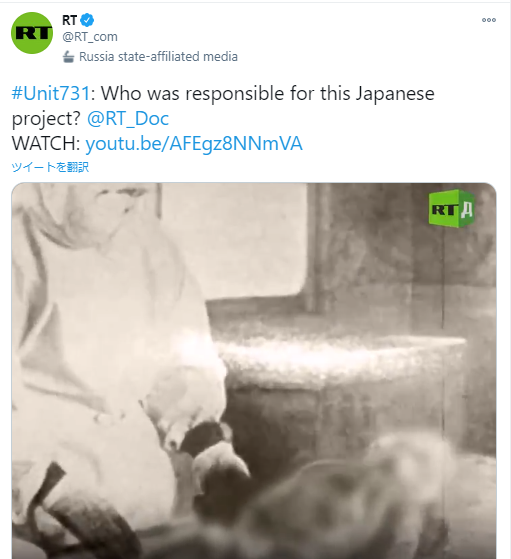511x559 pixels.
Task: Open the tweet's three-dot more menu
Action: click(489, 20)
